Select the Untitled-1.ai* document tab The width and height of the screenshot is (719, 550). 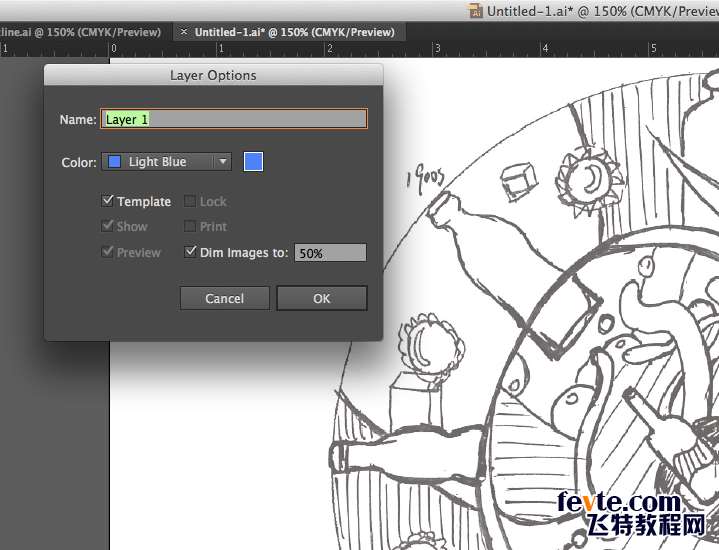tap(294, 32)
